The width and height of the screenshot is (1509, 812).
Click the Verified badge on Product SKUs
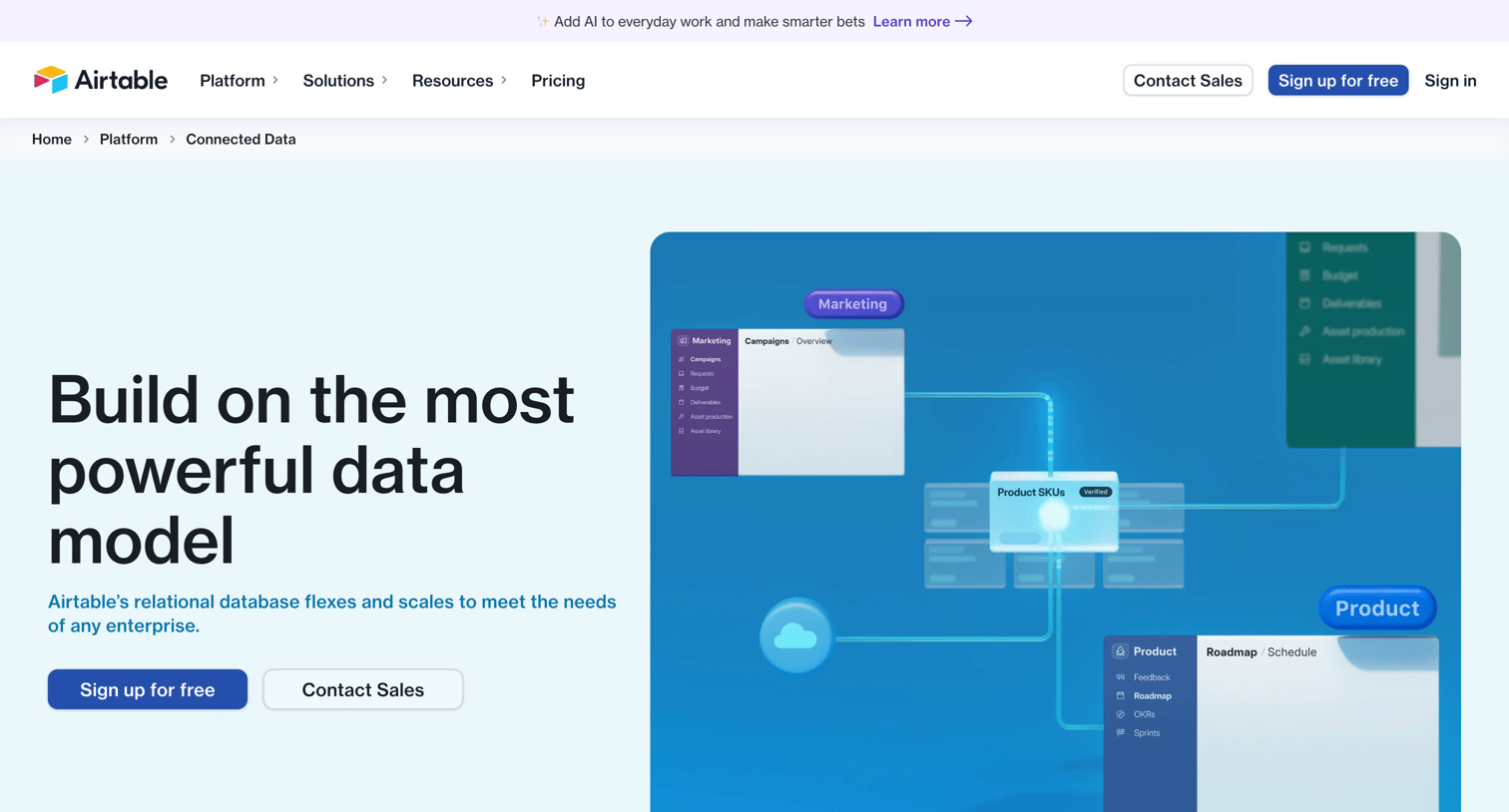point(1095,492)
